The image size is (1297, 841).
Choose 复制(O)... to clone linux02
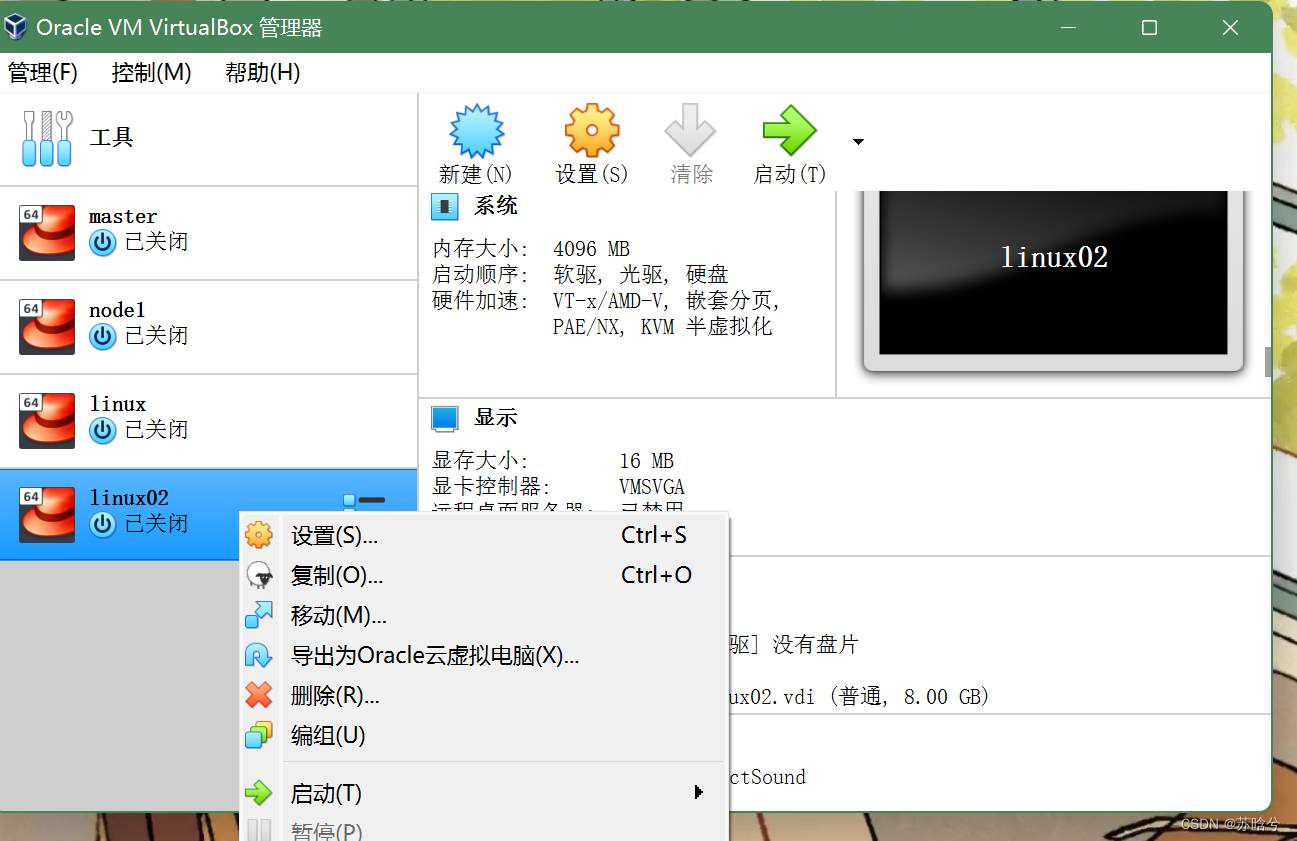click(485, 576)
